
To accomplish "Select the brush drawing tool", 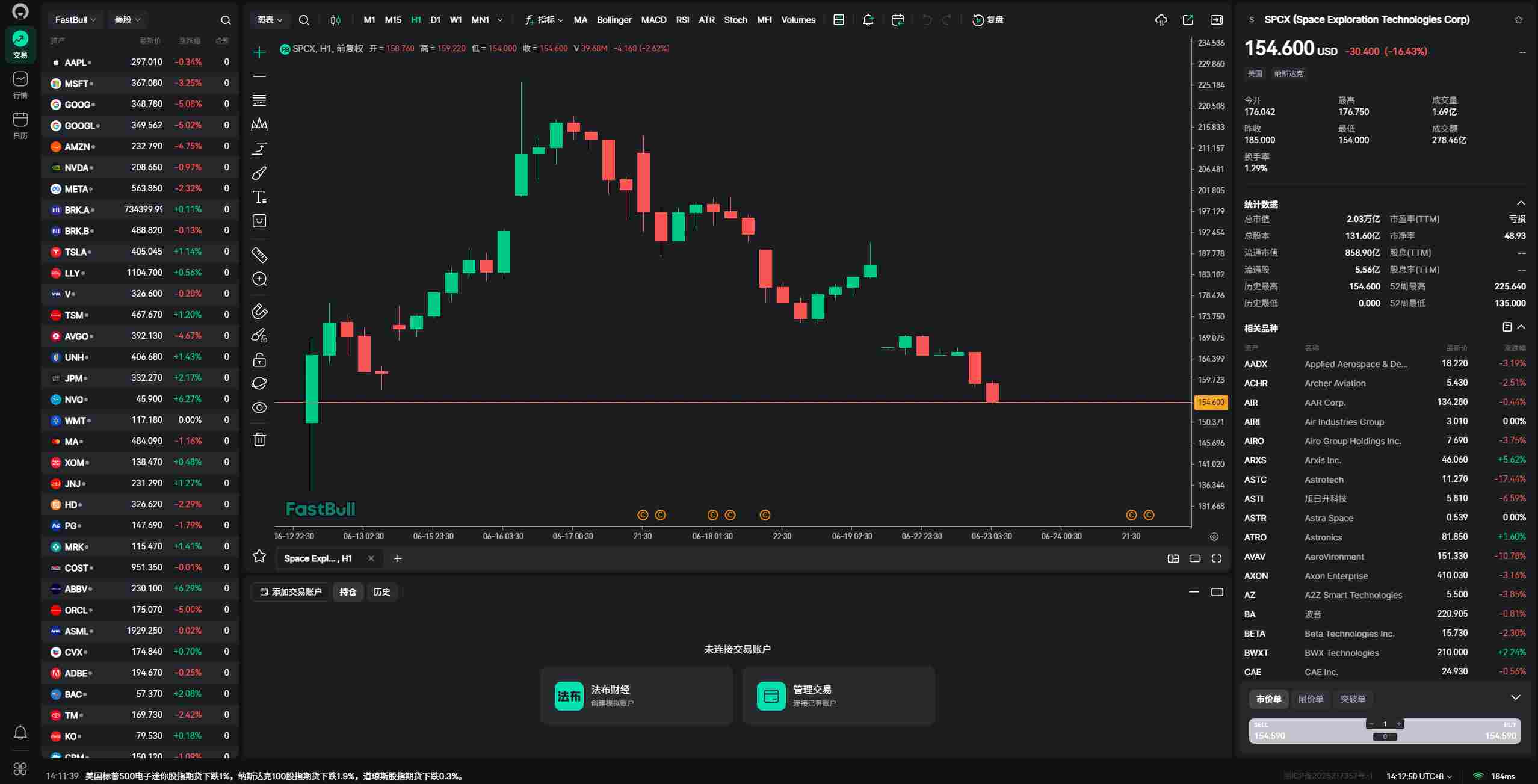I will coord(259,173).
